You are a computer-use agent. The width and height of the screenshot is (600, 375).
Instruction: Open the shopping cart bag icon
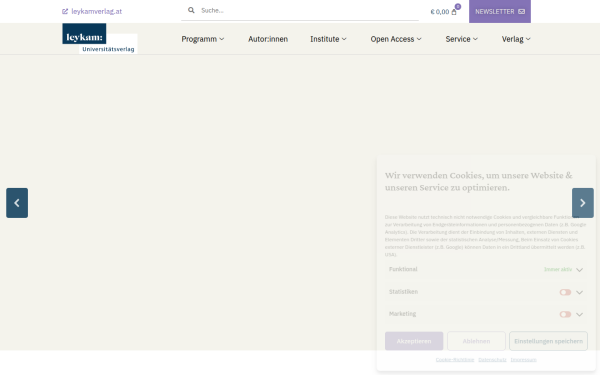(454, 12)
